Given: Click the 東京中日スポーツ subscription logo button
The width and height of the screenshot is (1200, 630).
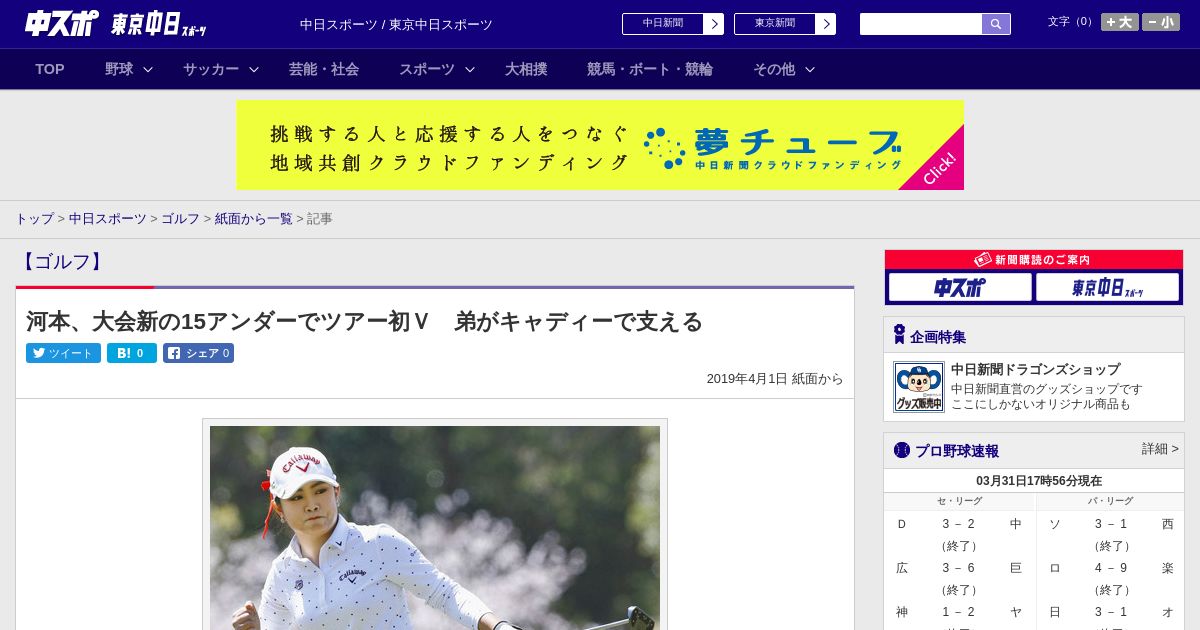Looking at the screenshot, I should click(1108, 288).
